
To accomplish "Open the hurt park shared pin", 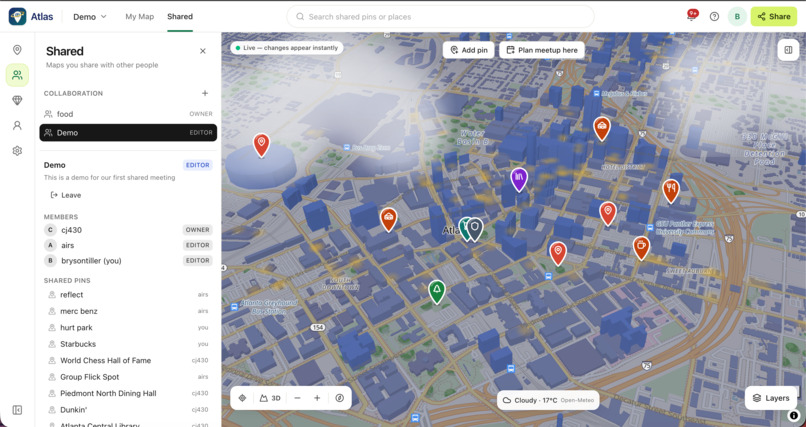I will [128, 327].
